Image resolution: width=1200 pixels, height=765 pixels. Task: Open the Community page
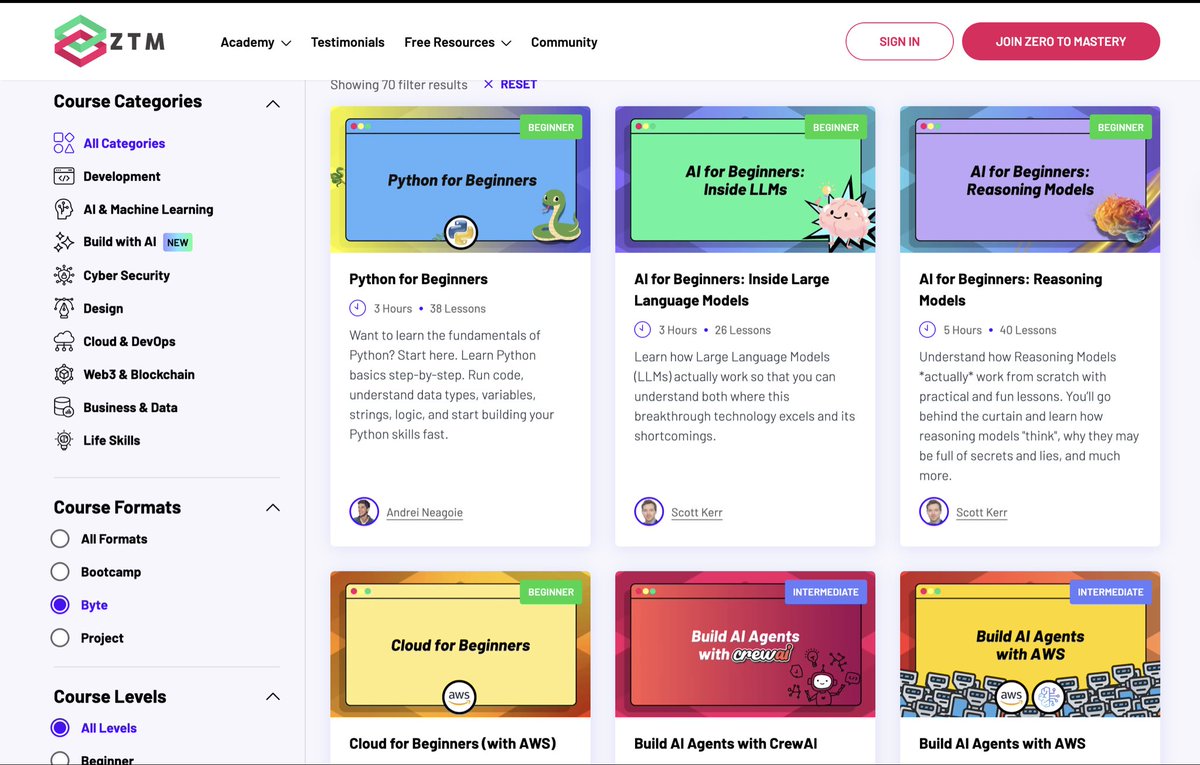pos(564,42)
